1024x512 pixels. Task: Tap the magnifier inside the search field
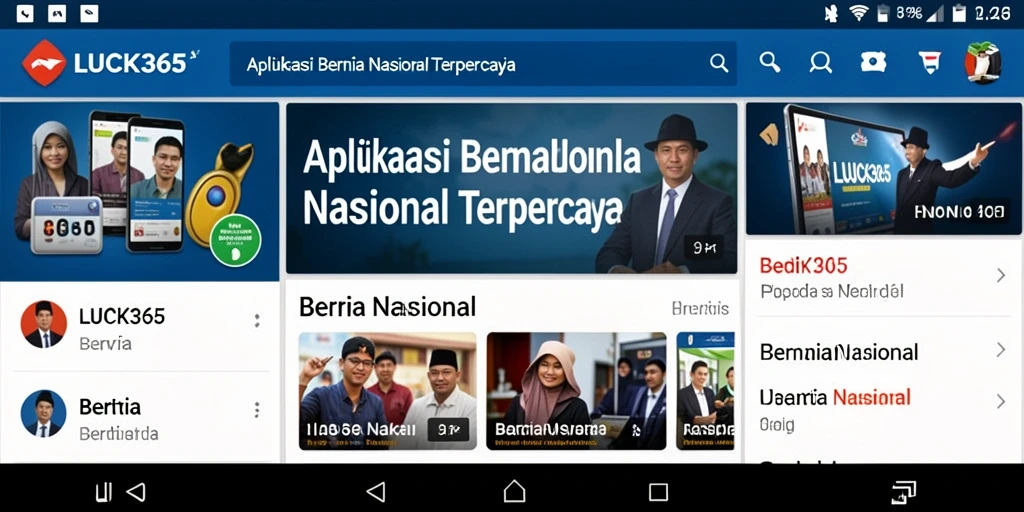point(718,63)
